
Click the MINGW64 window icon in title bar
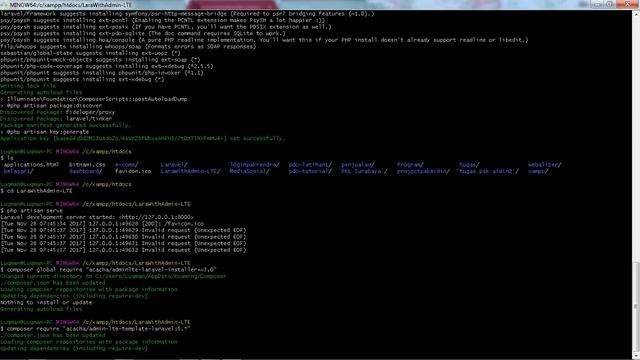pyautogui.click(x=4, y=4)
